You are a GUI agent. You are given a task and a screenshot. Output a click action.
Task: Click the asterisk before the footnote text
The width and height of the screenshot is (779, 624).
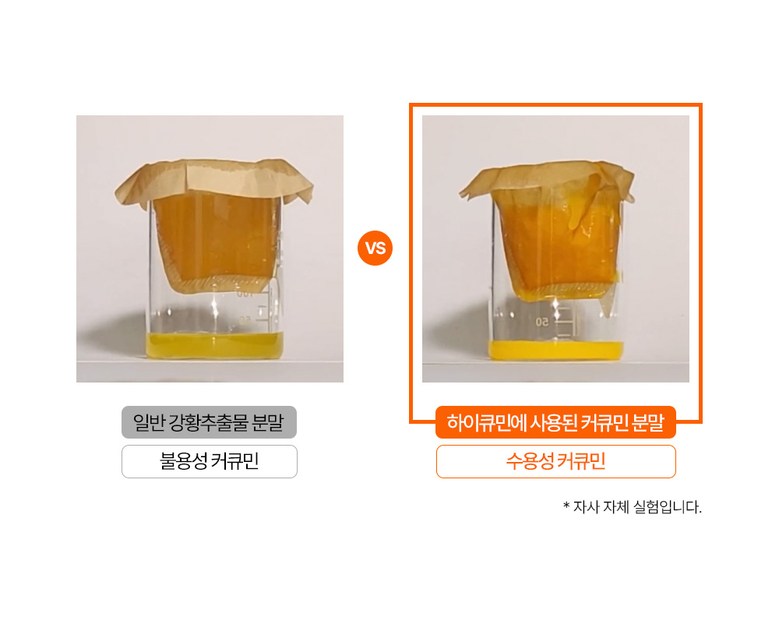pos(566,506)
